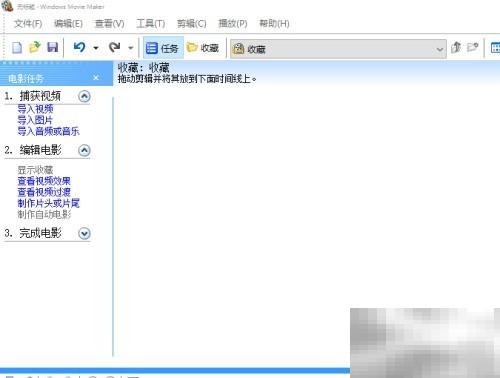Open the undo history dropdown arrow
Screen dimensions: 500x378
[x=96, y=48]
